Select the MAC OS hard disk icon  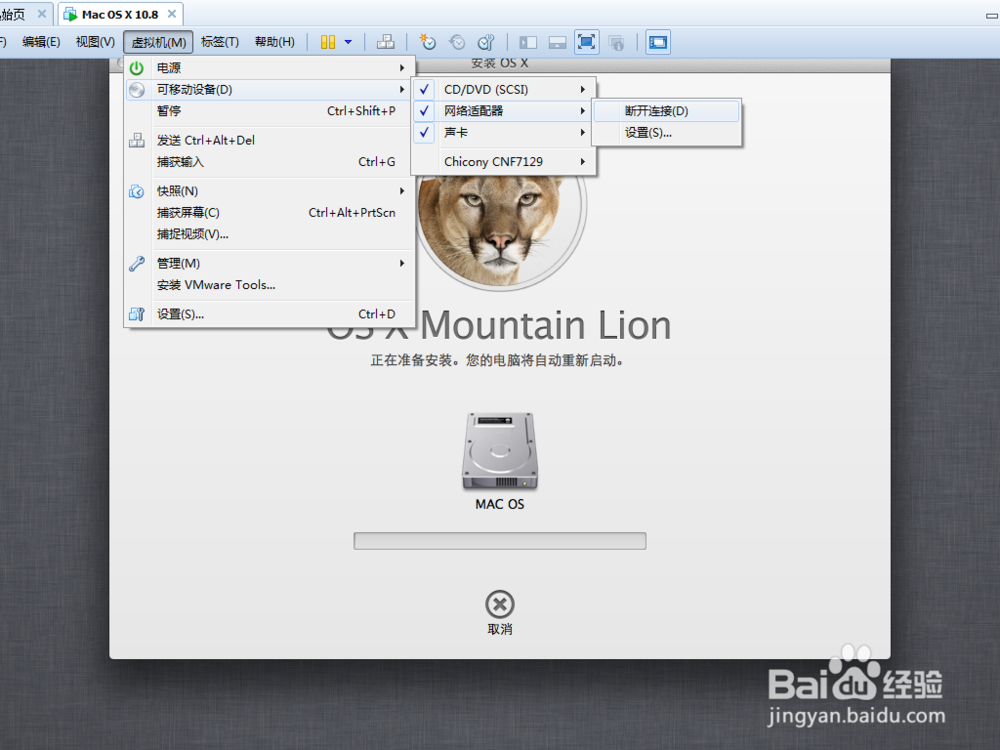click(x=500, y=452)
